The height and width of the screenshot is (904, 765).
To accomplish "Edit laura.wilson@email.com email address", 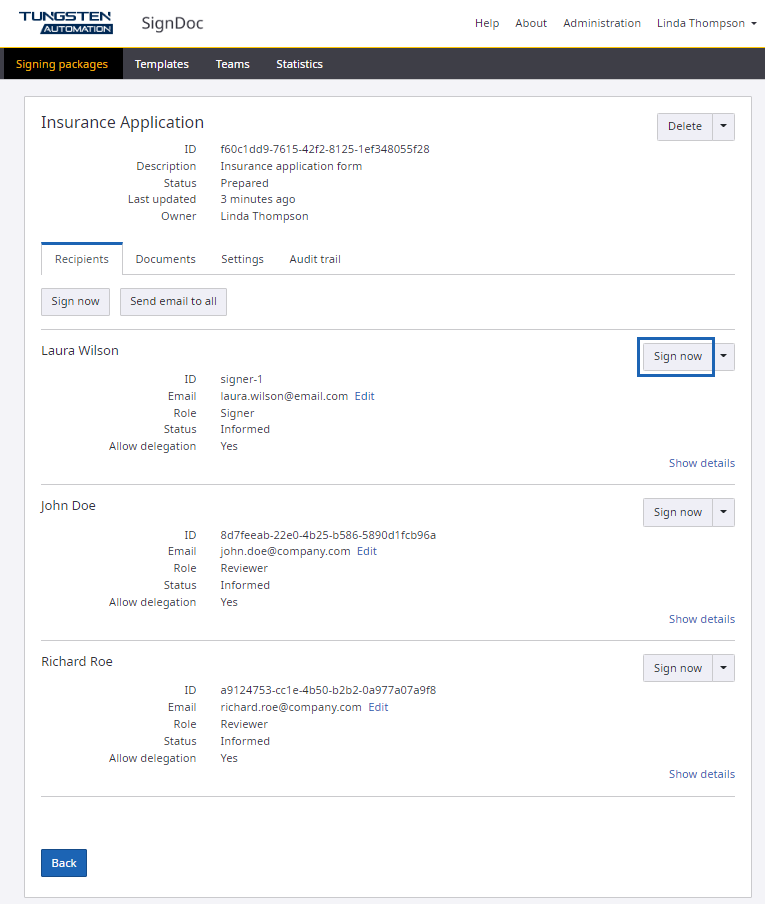I will (x=364, y=396).
